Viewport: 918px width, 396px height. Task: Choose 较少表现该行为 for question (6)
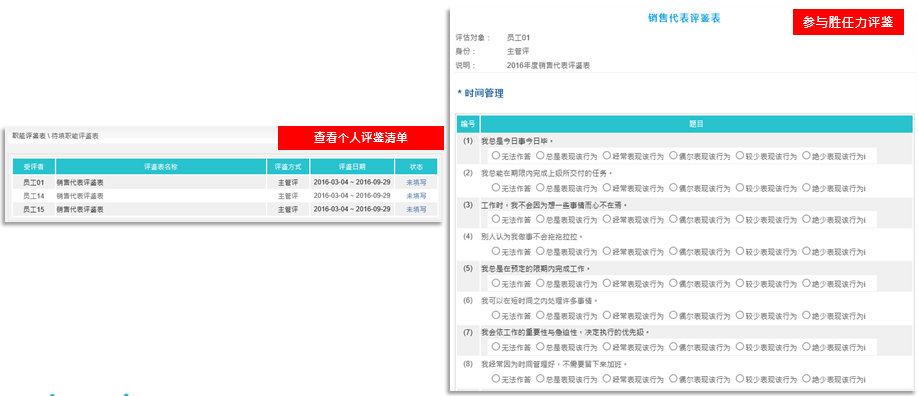coord(740,315)
